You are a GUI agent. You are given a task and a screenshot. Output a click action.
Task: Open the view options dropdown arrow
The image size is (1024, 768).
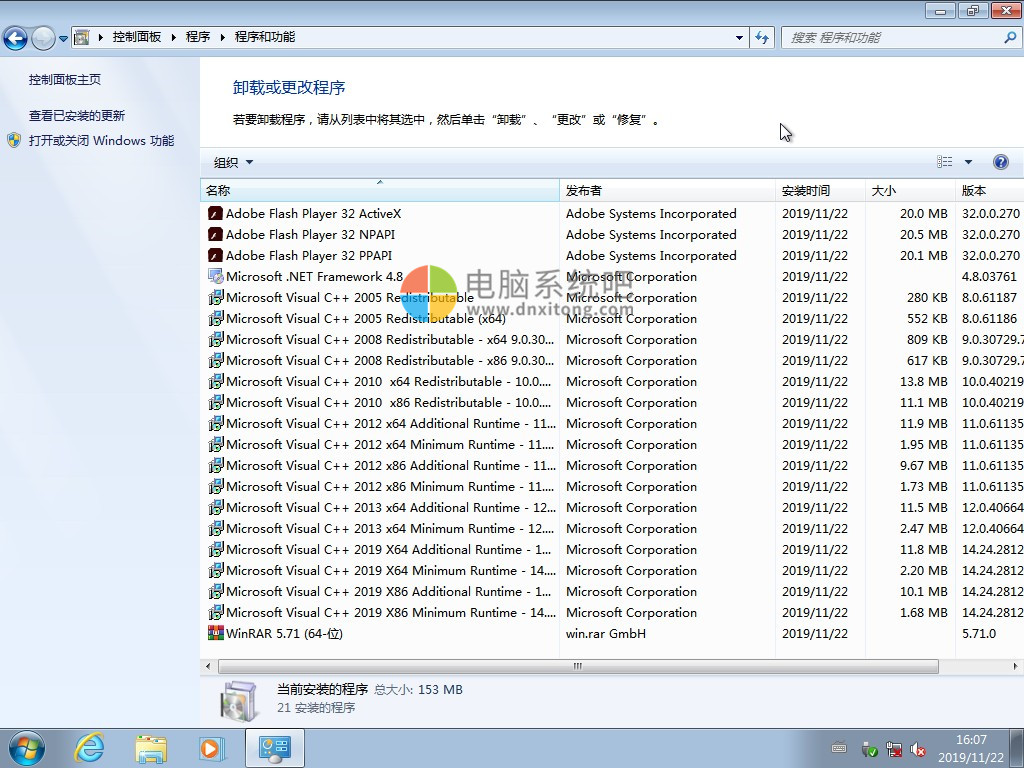point(968,162)
